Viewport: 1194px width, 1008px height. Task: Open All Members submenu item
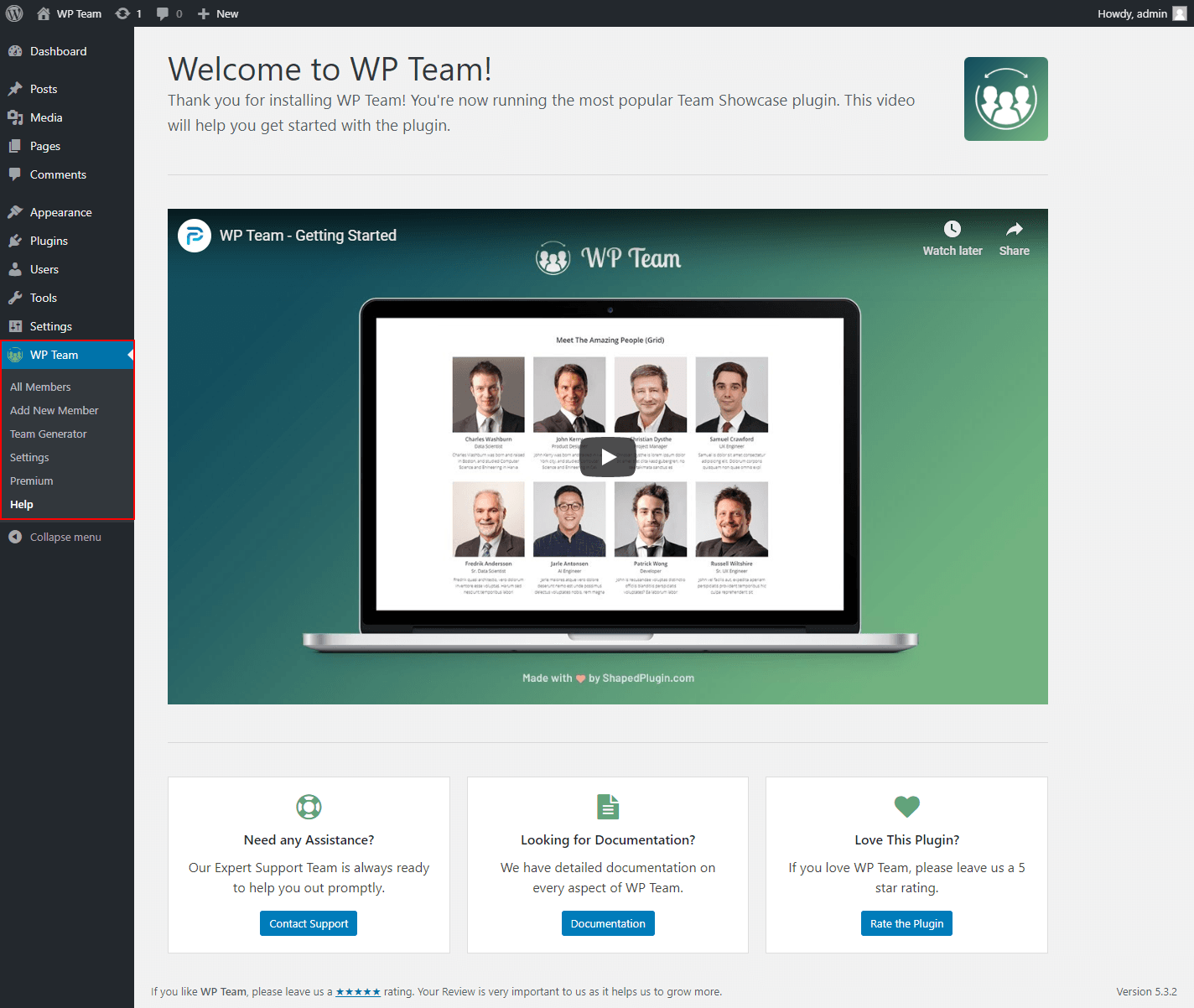pyautogui.click(x=40, y=387)
